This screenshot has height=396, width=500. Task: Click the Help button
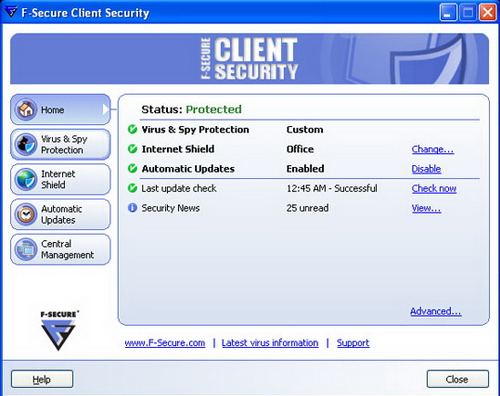42,379
